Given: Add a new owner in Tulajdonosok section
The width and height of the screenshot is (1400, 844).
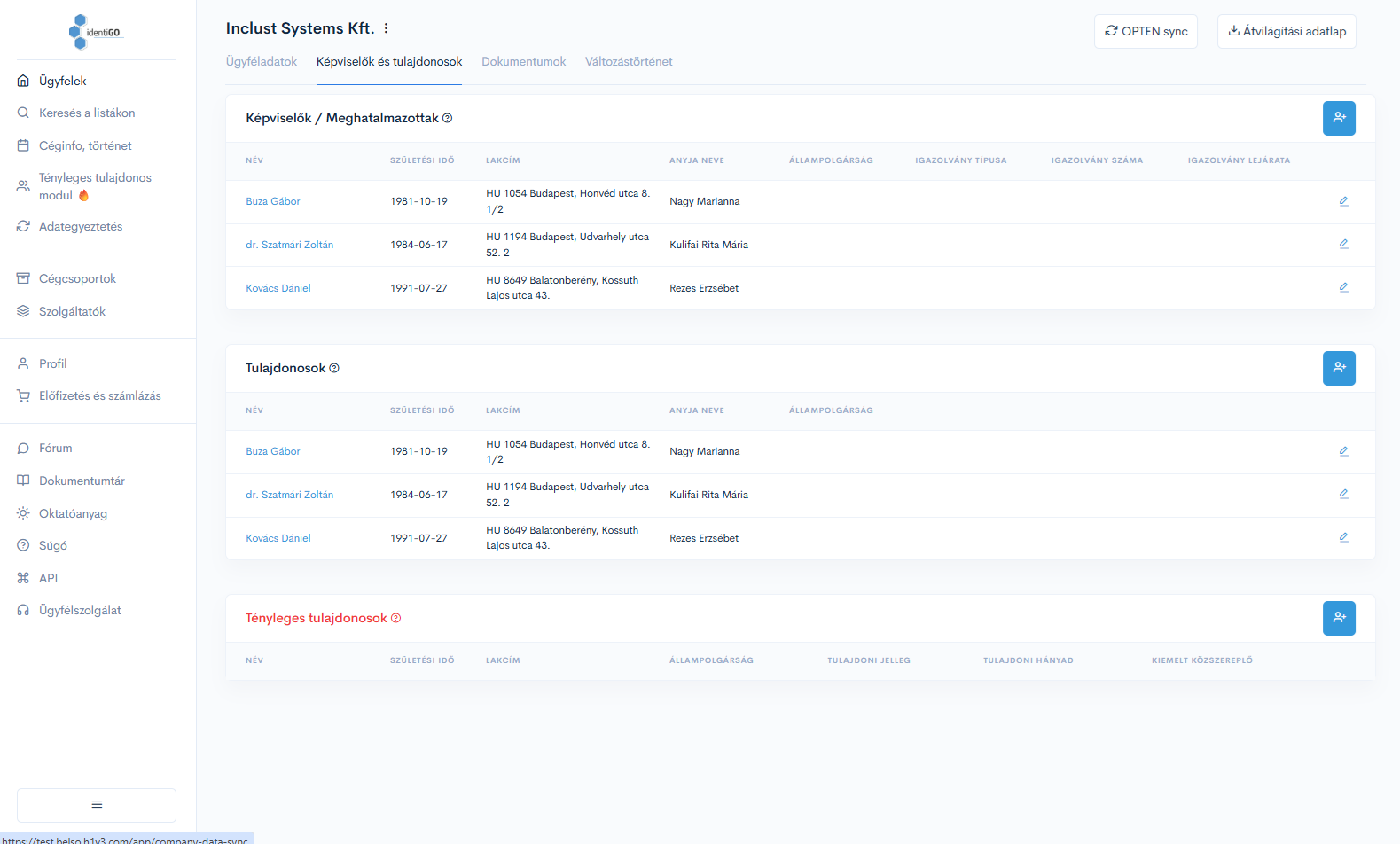Looking at the screenshot, I should point(1339,368).
